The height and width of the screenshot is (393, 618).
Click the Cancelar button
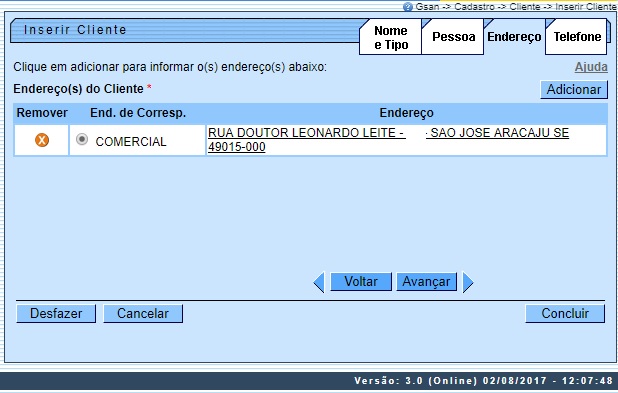point(143,313)
